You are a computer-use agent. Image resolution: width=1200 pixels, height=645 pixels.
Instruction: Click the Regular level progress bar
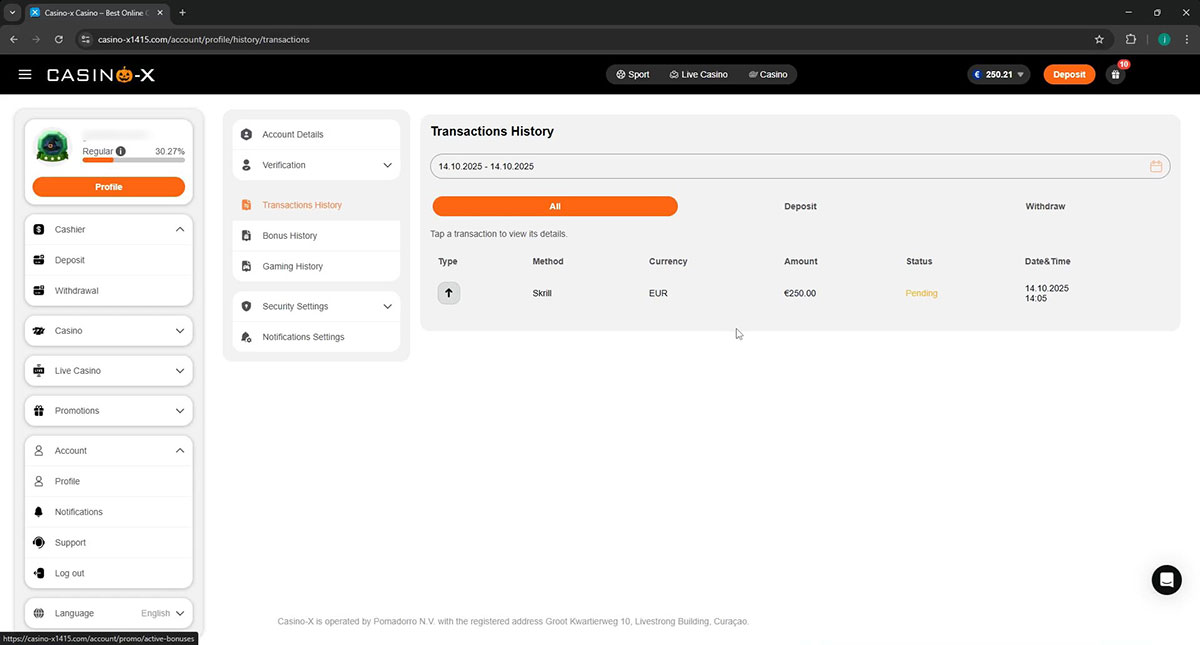tap(133, 160)
